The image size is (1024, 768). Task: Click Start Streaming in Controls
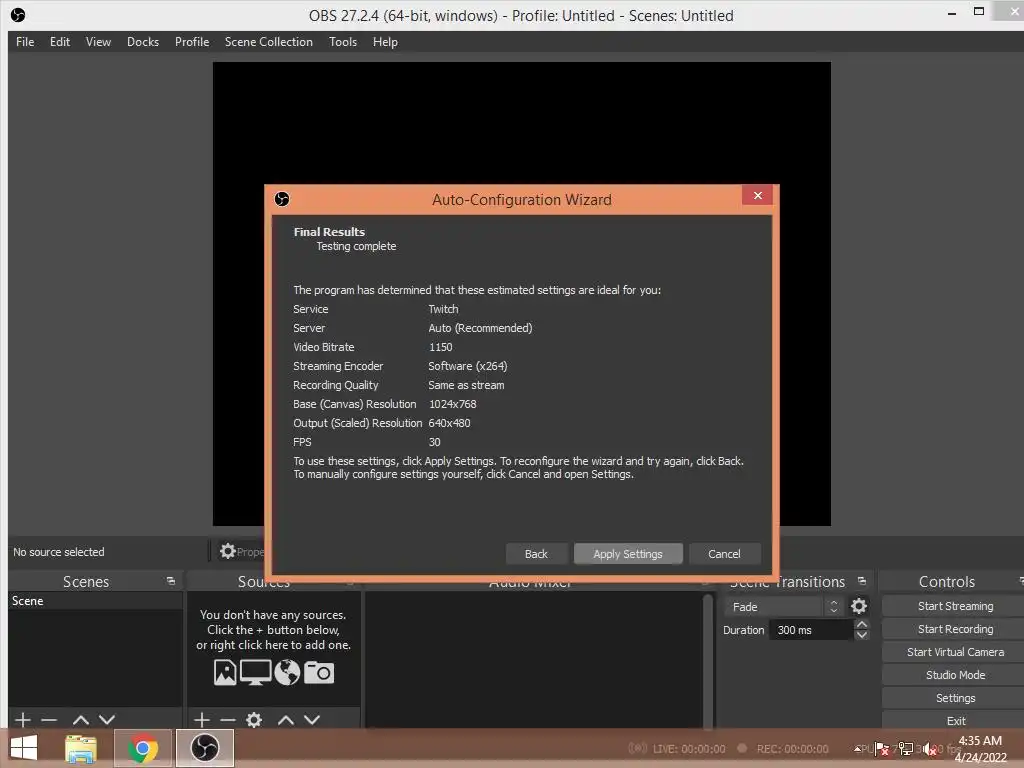point(955,606)
